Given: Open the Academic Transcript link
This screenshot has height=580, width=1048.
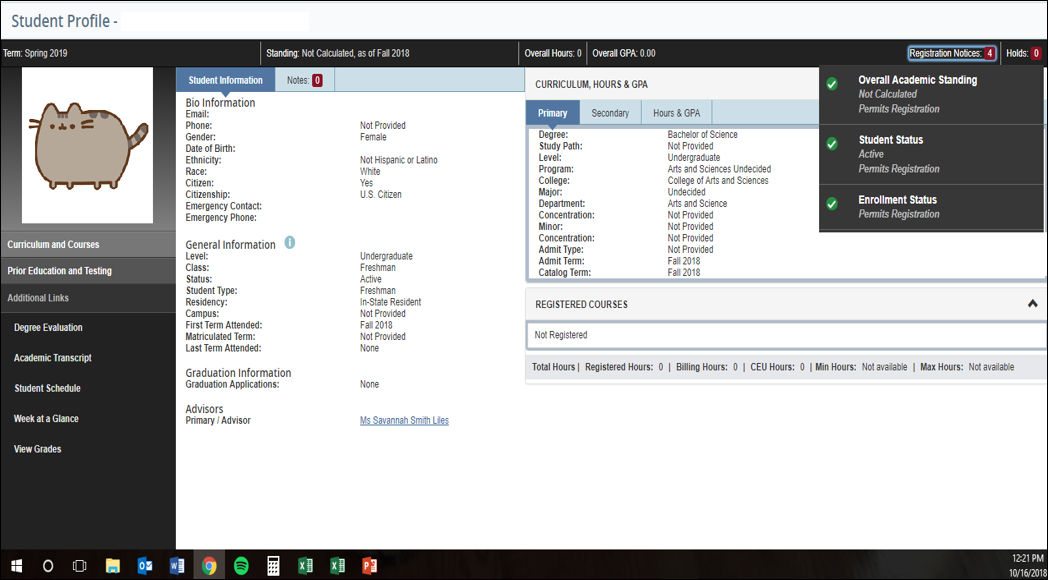Looking at the screenshot, I should coord(53,358).
